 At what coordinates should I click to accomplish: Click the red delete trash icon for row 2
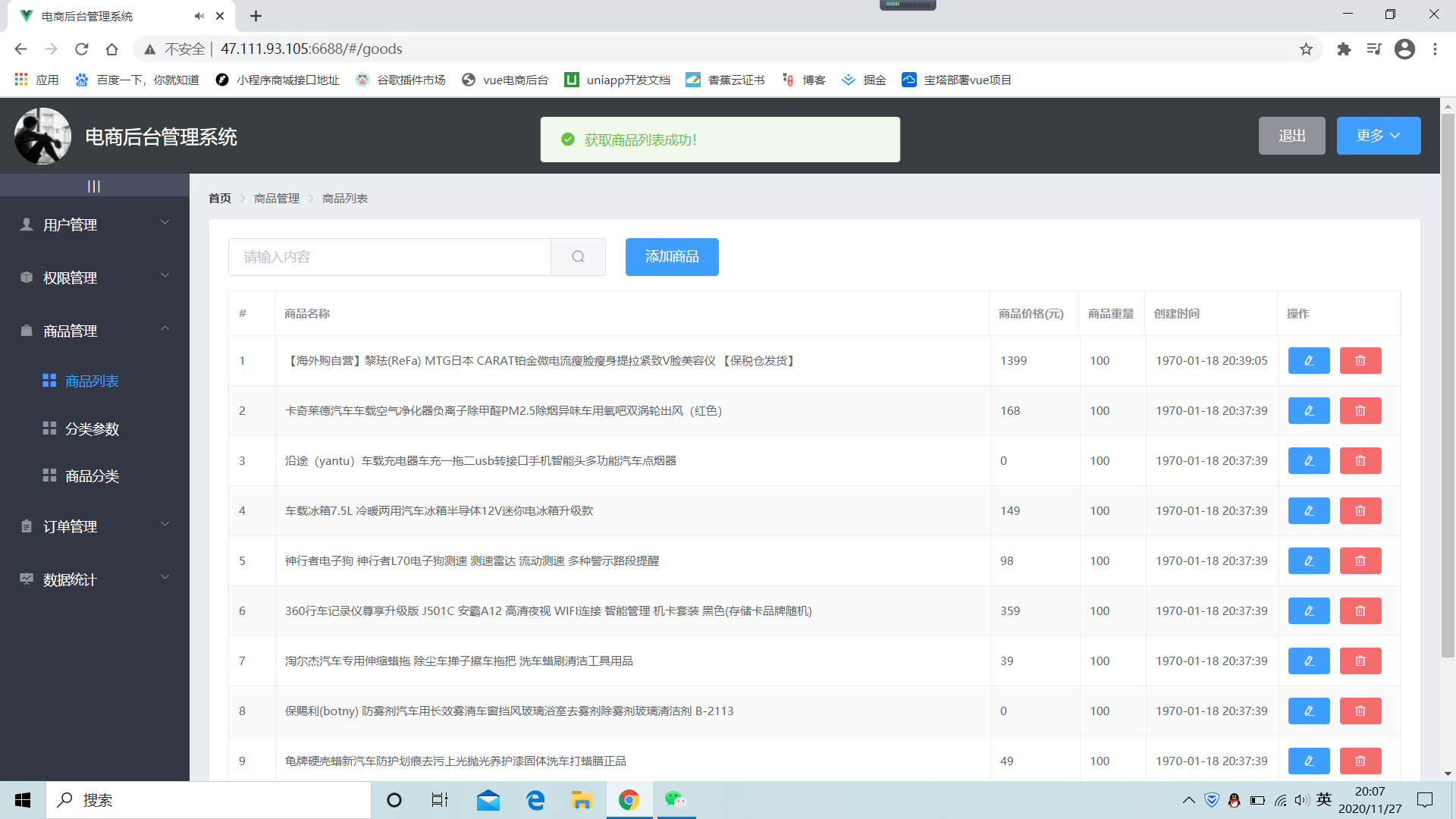pos(1360,411)
